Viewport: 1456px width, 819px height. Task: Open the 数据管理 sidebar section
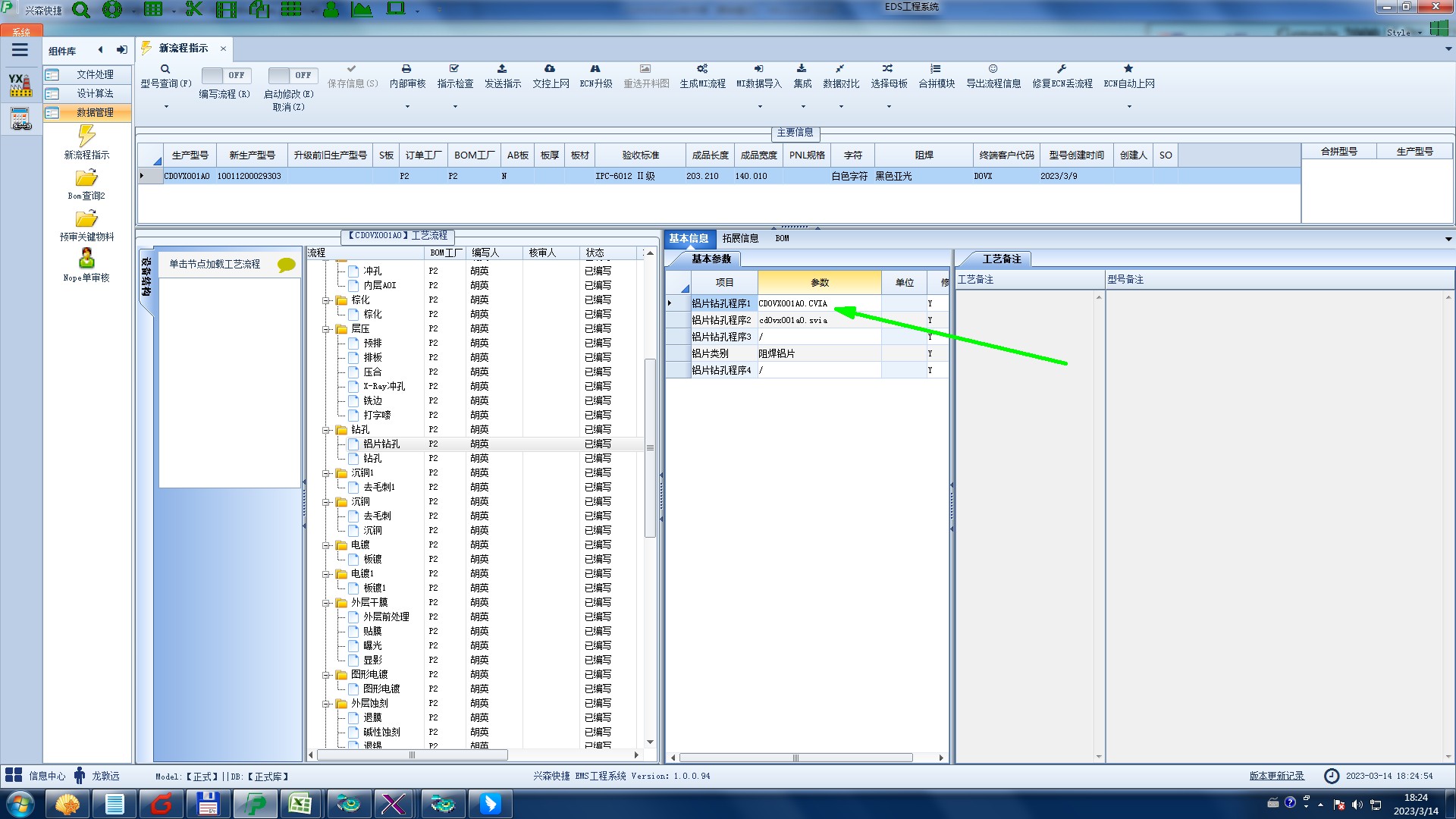pyautogui.click(x=94, y=112)
